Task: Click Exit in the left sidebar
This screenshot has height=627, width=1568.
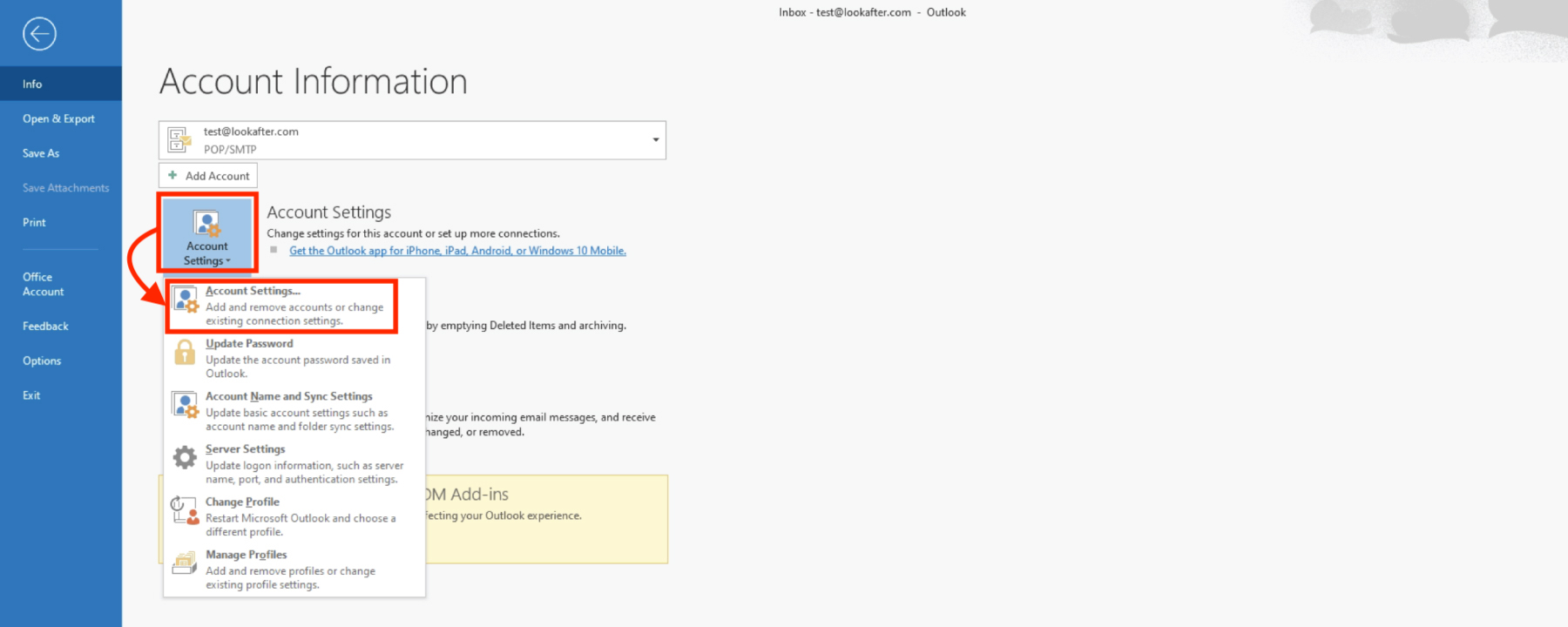Action: 31,395
